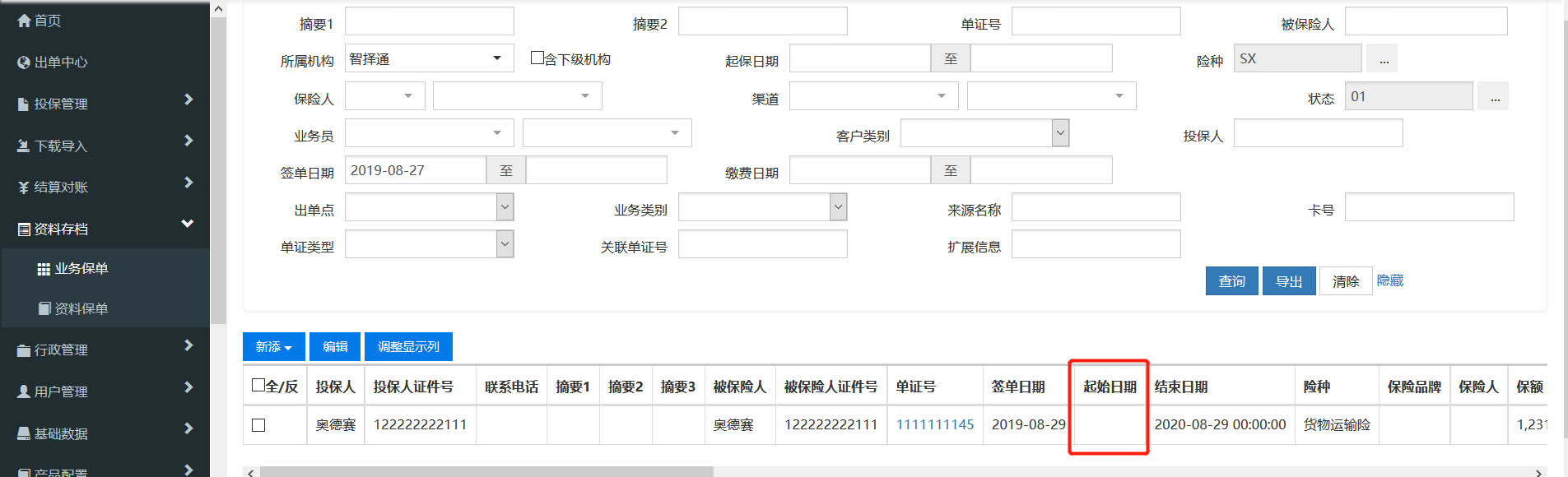The width and height of the screenshot is (1568, 477).
Task: Open the 险种 lookup ellipsis button
Action: pyautogui.click(x=1383, y=58)
